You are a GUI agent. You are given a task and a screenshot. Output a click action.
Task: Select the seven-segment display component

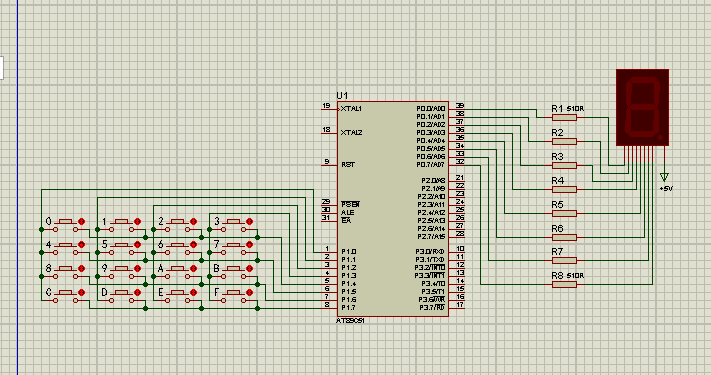coord(643,107)
